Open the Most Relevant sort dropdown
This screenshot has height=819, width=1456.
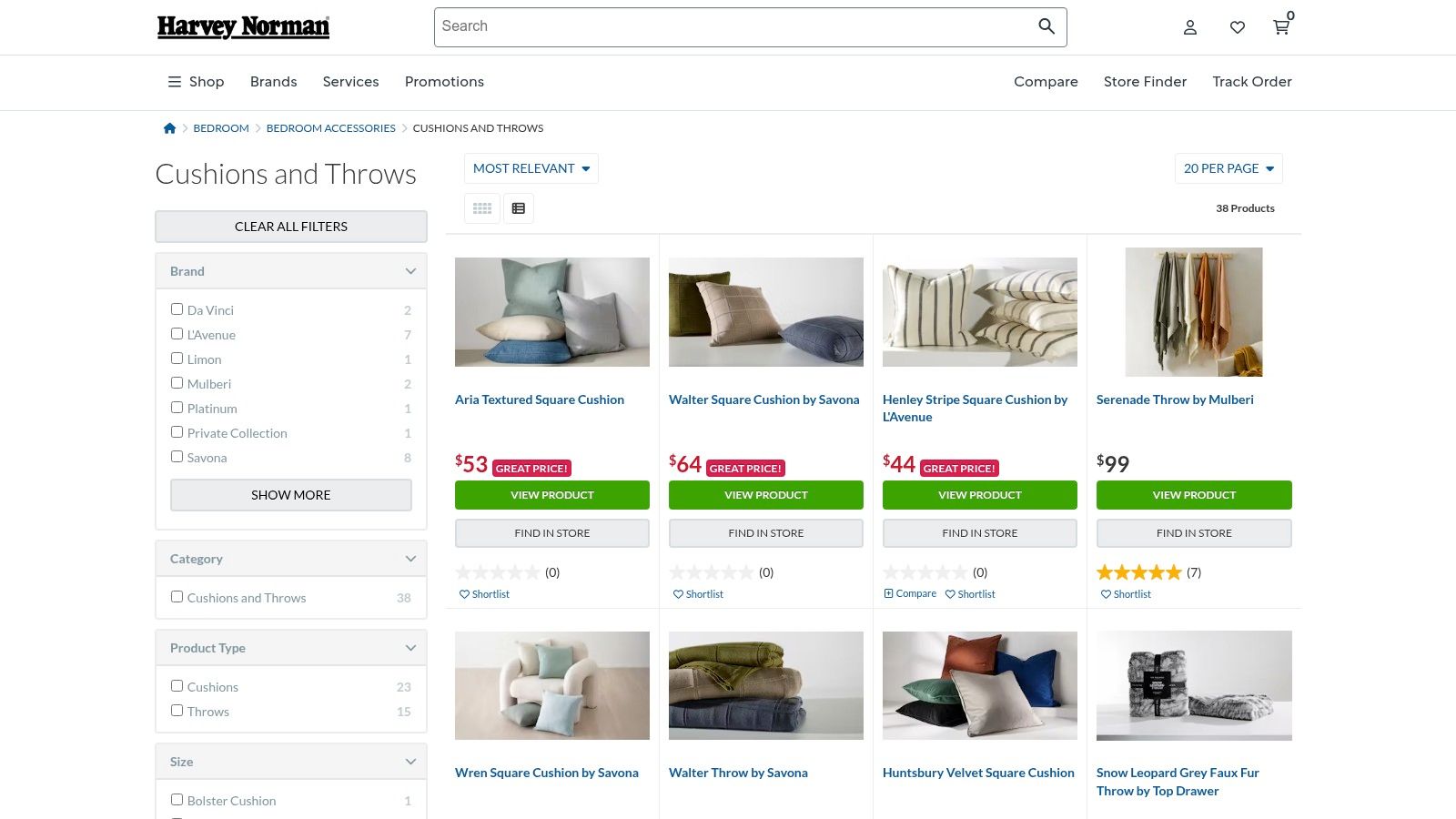click(531, 168)
